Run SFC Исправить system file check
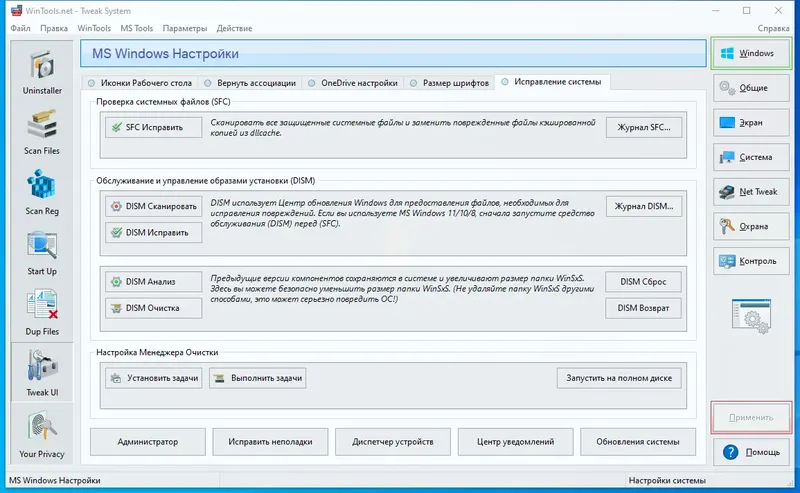Screen dimensions: 800x493 click(154, 127)
